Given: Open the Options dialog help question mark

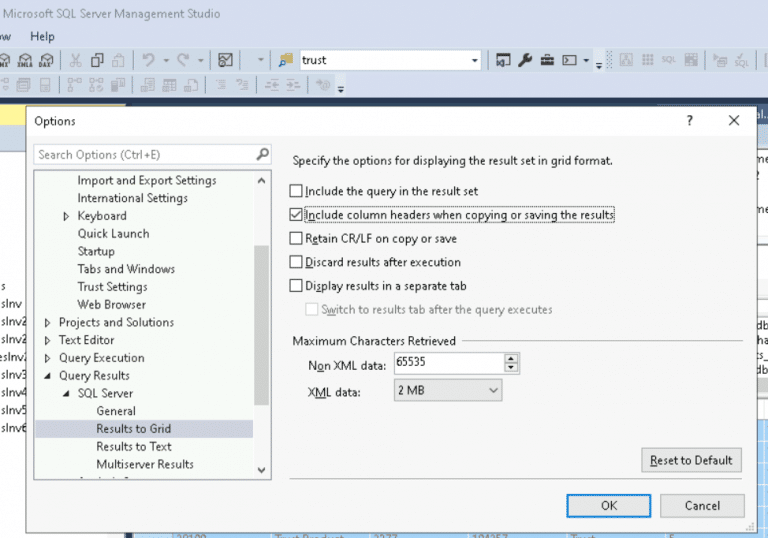Looking at the screenshot, I should point(689,120).
